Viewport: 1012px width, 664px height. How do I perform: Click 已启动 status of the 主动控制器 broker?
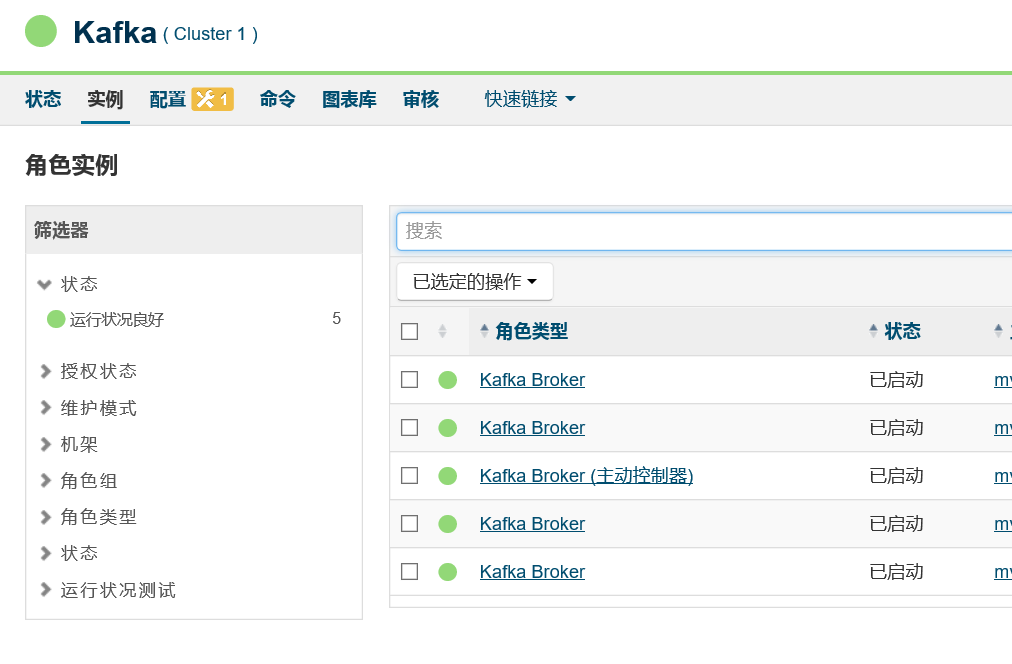pos(896,476)
